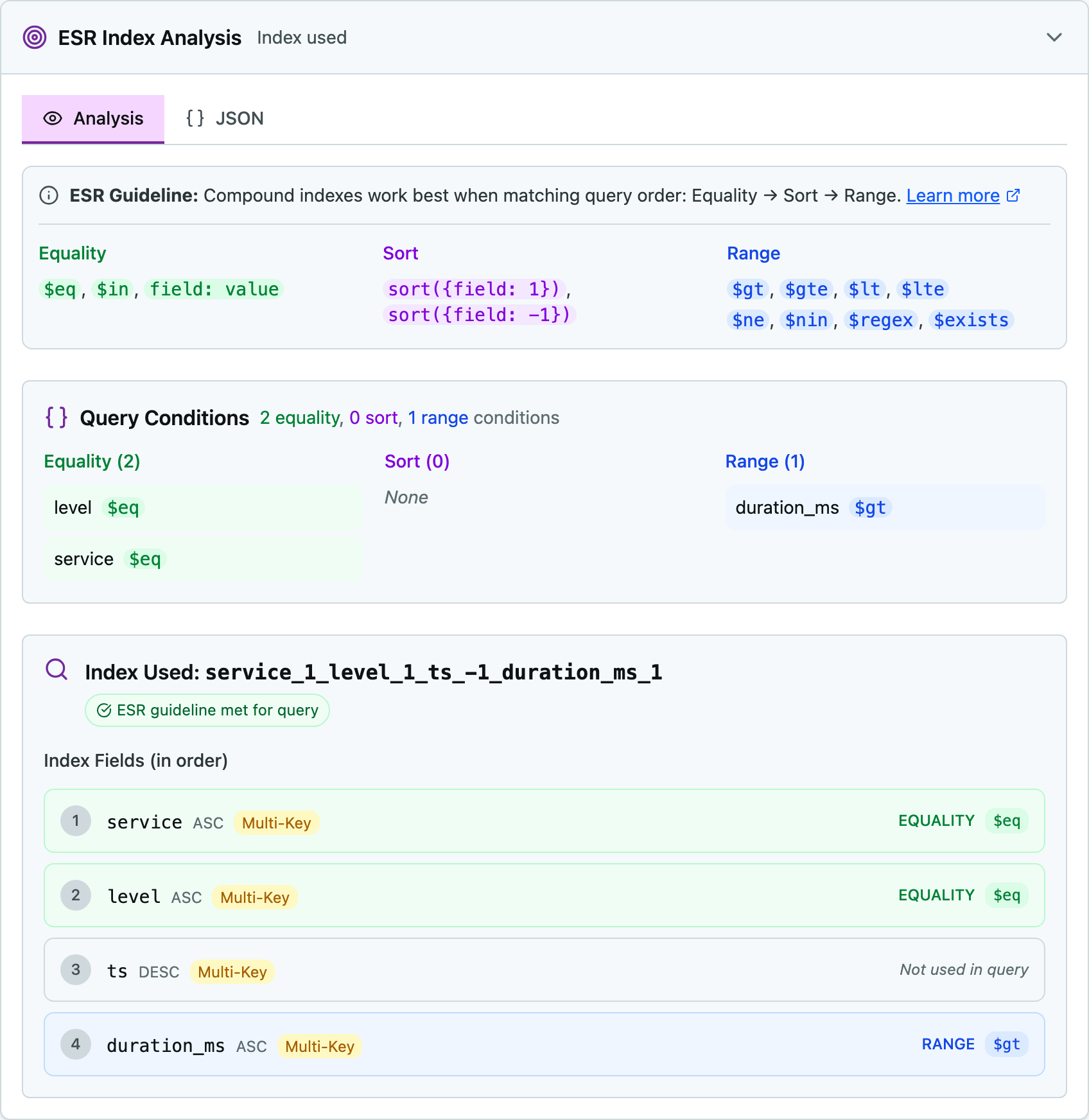1089x1120 pixels.
Task: Click the sort({field: -1}) chip
Action: [x=480, y=315]
